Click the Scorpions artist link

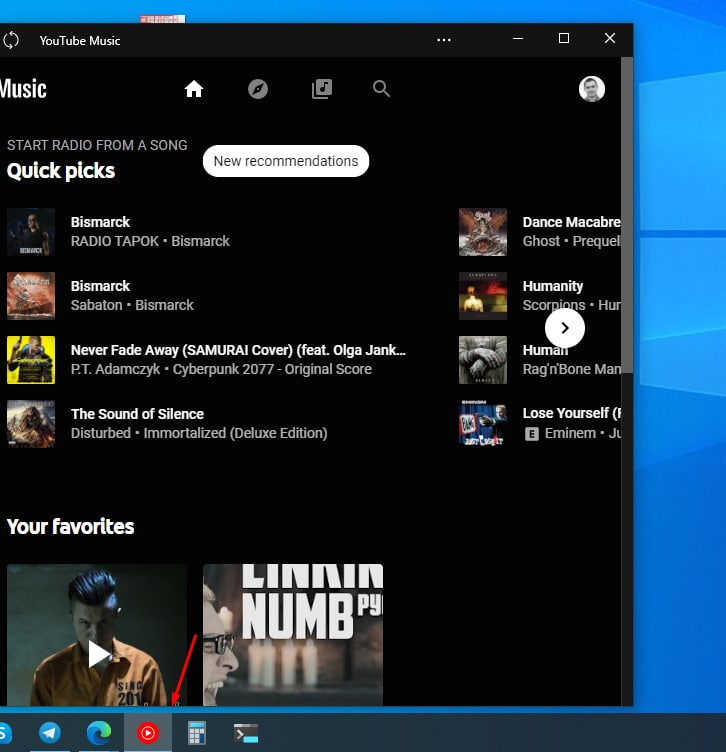click(x=554, y=305)
